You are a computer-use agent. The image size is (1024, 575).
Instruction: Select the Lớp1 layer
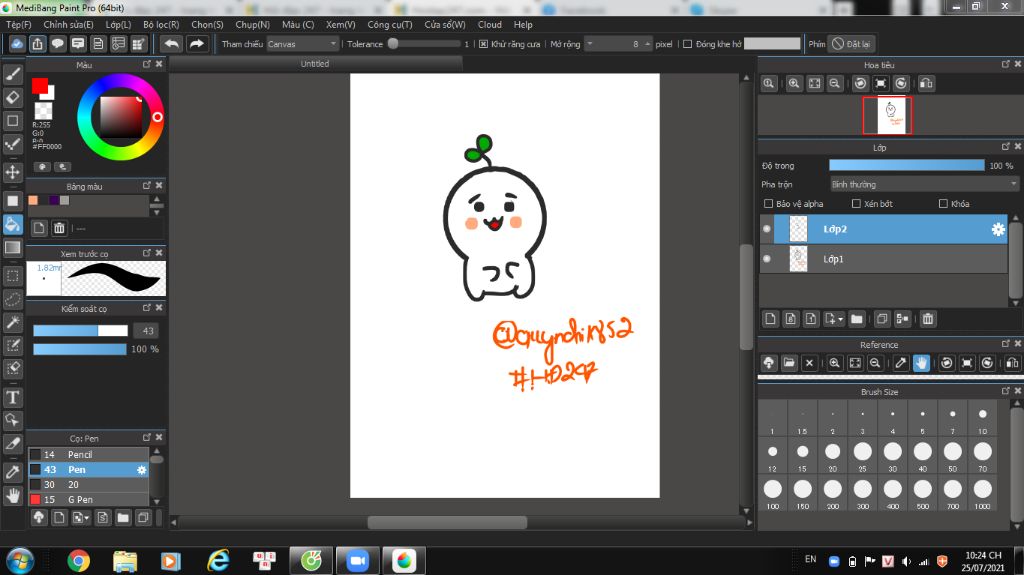pos(884,259)
